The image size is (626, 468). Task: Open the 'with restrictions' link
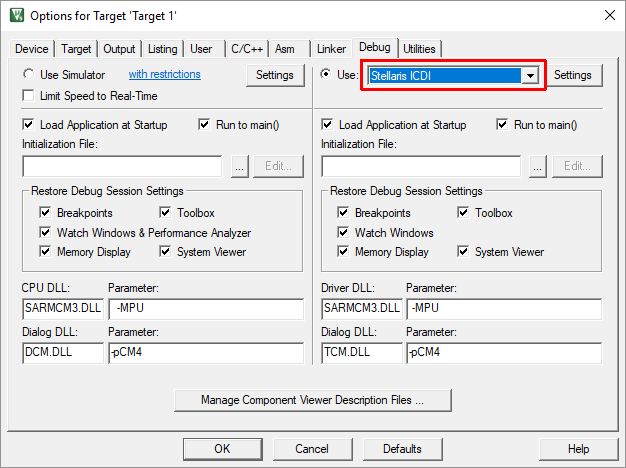(x=164, y=74)
